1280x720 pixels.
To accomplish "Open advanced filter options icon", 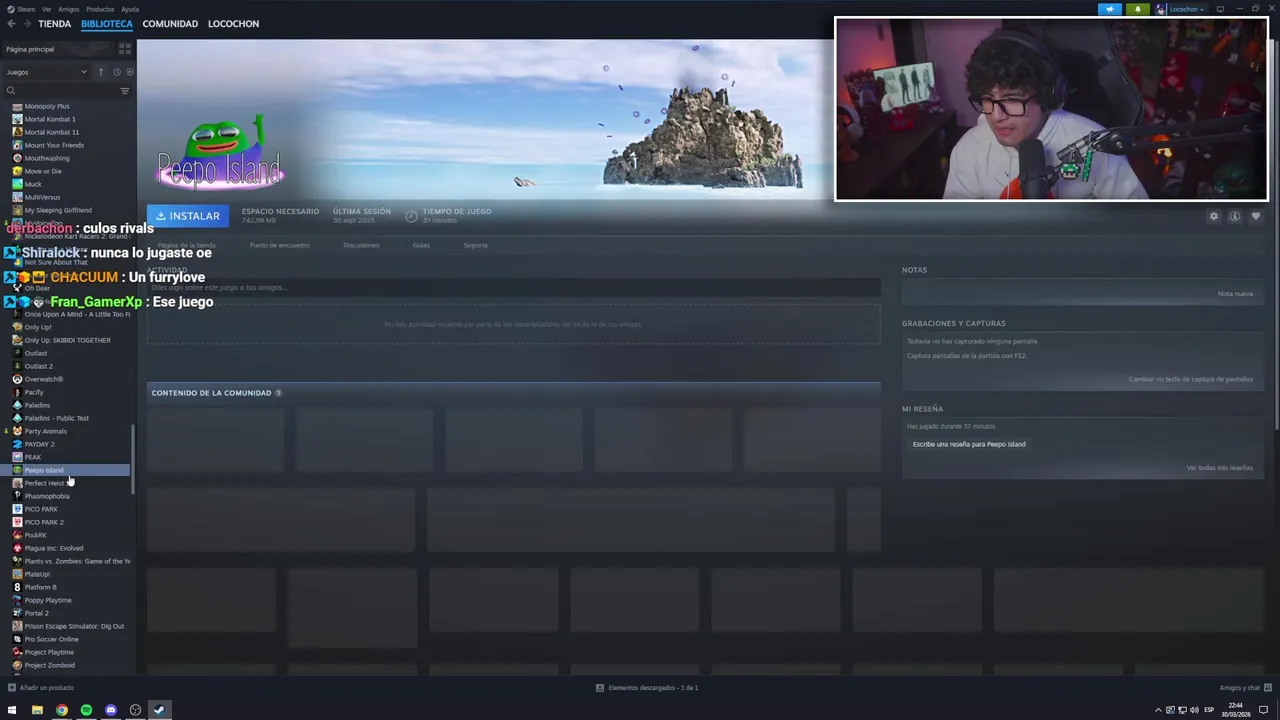I will click(125, 91).
